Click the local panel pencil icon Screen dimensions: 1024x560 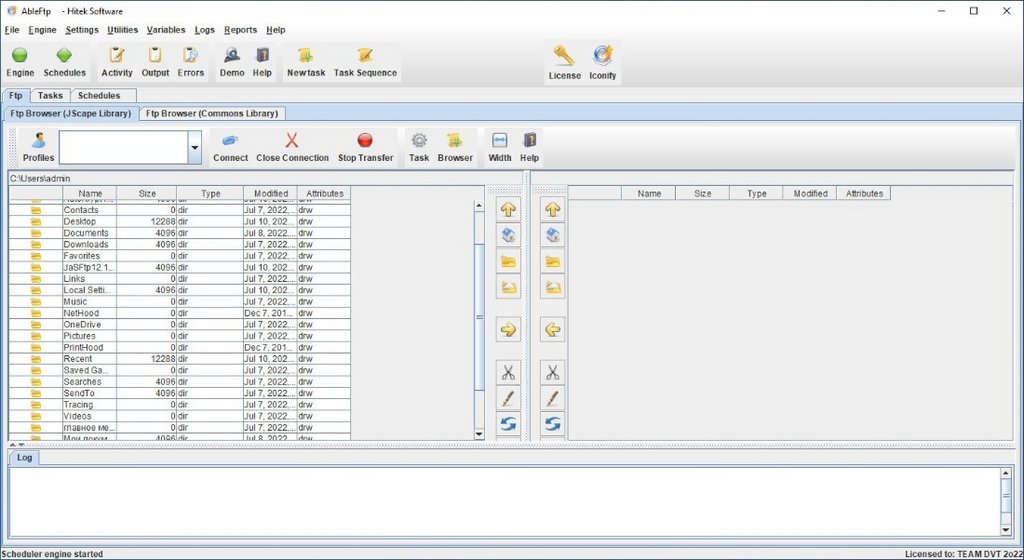point(508,398)
